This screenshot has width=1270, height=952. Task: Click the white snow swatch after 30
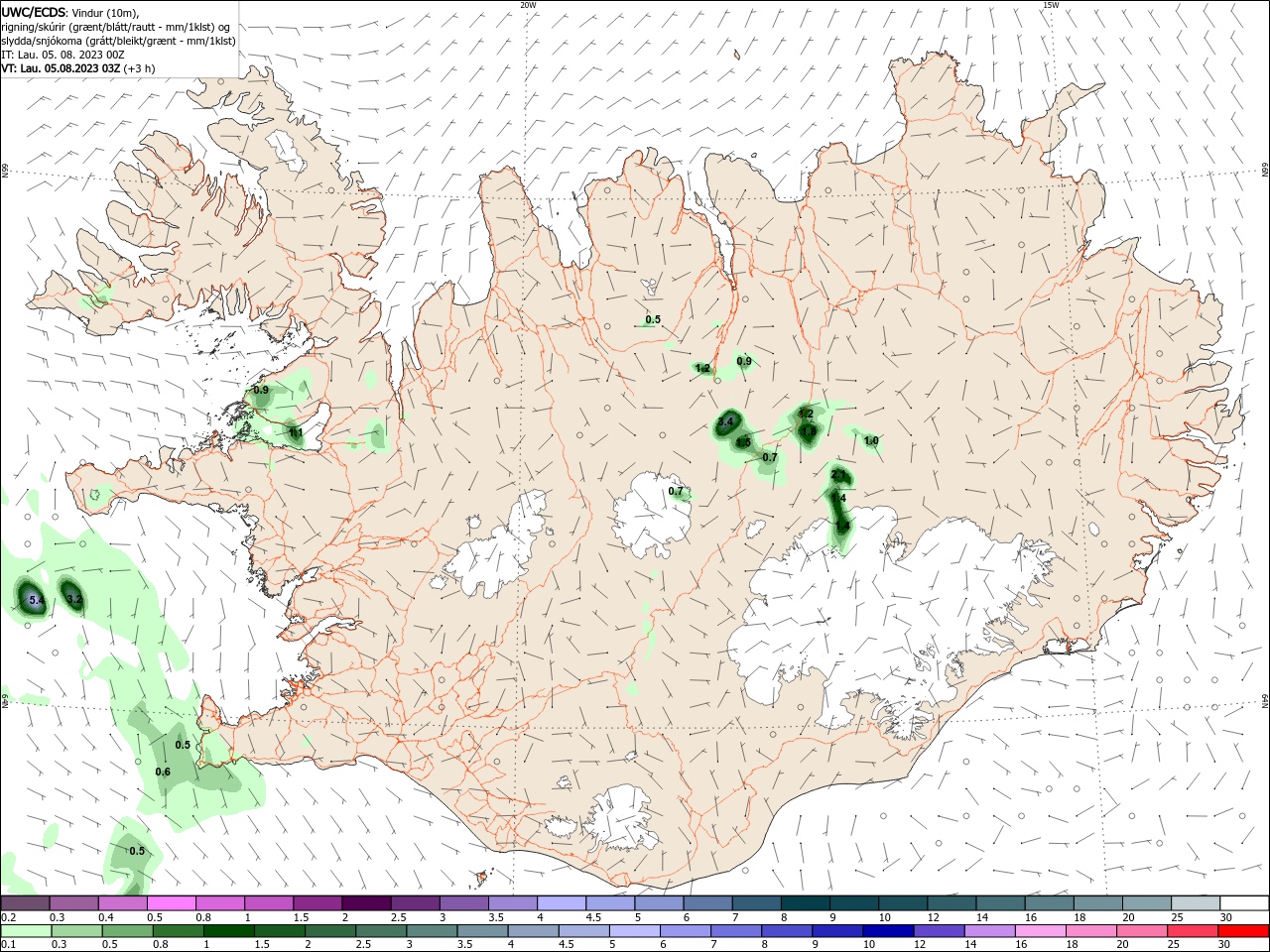tap(1244, 902)
